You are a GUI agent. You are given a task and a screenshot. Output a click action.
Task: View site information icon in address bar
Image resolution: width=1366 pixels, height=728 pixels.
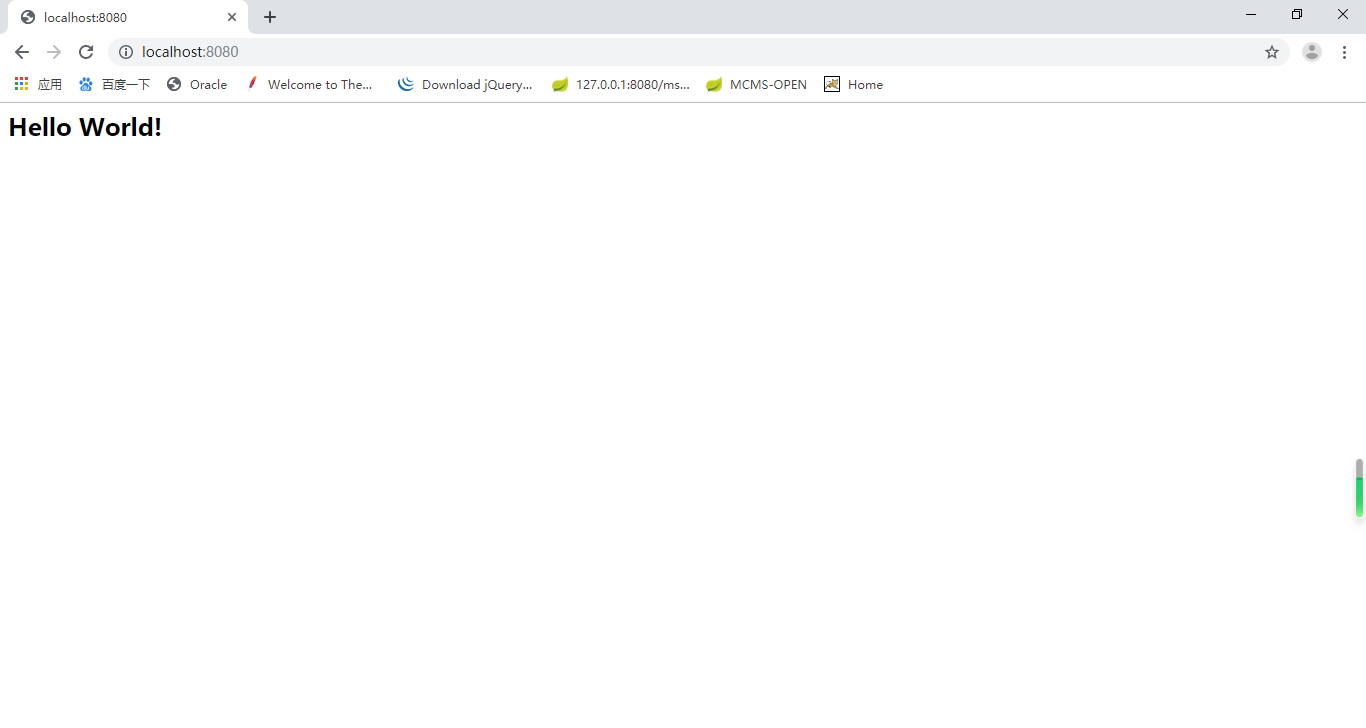click(x=126, y=52)
